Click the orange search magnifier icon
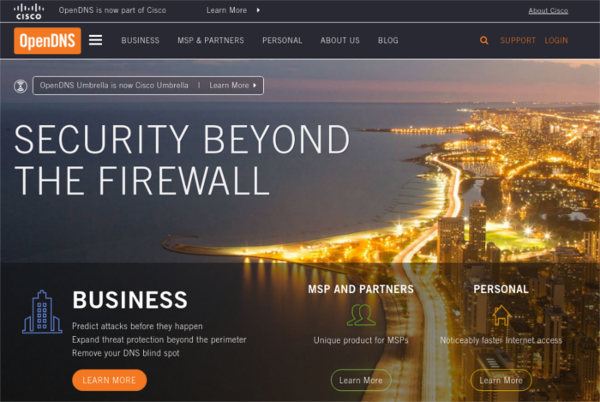The width and height of the screenshot is (600, 402). [484, 40]
